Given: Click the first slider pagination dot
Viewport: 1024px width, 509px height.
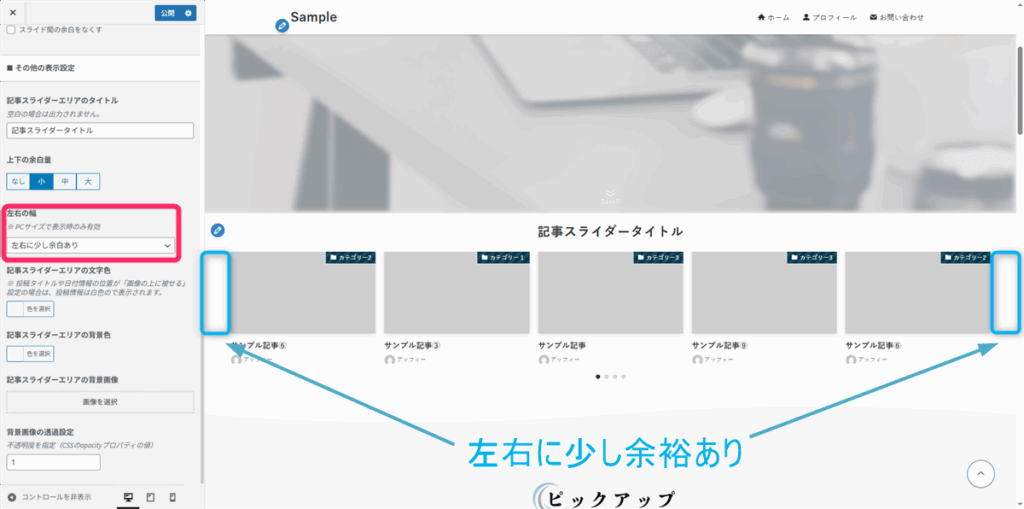Looking at the screenshot, I should point(598,376).
